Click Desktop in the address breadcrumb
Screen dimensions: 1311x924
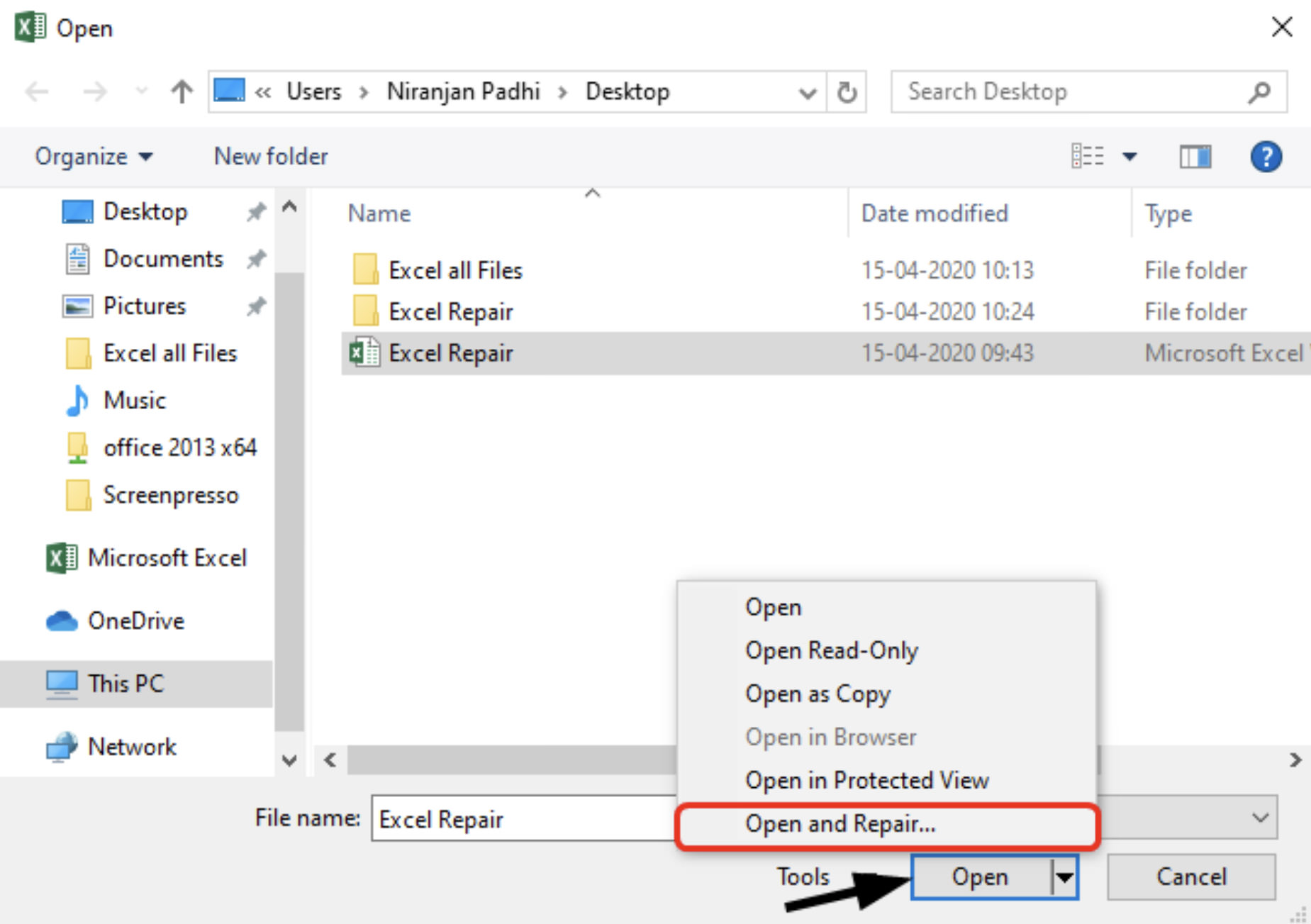click(x=627, y=91)
